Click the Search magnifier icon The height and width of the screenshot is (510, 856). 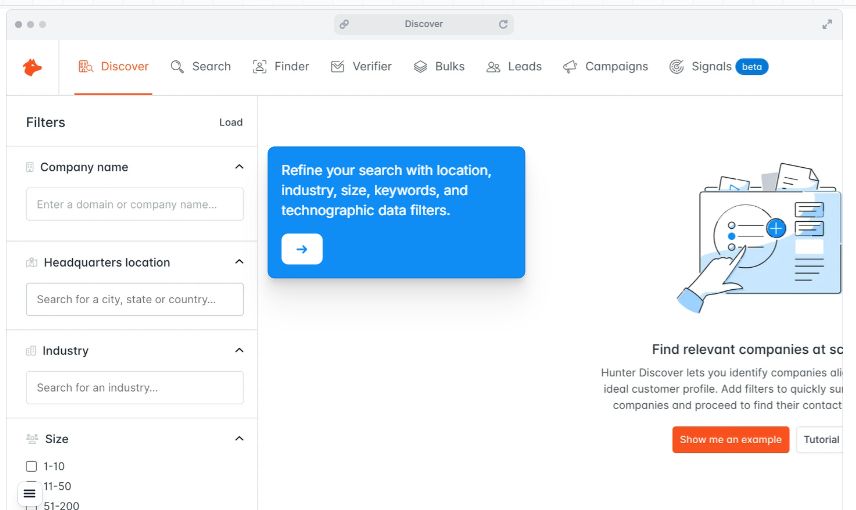pyautogui.click(x=177, y=67)
